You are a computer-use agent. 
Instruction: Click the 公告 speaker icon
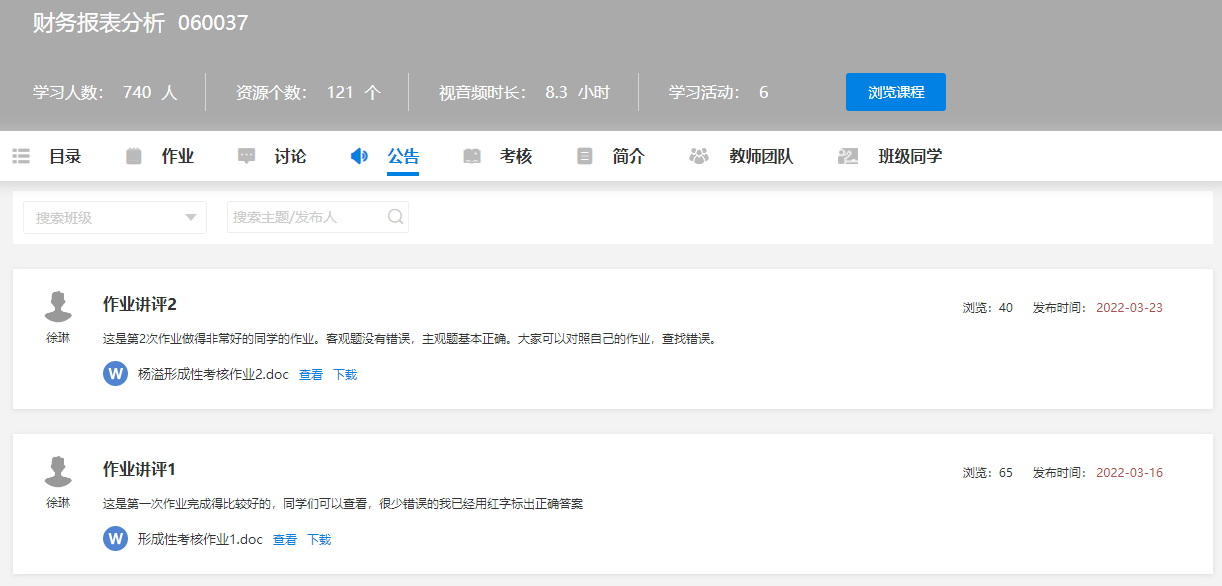359,156
